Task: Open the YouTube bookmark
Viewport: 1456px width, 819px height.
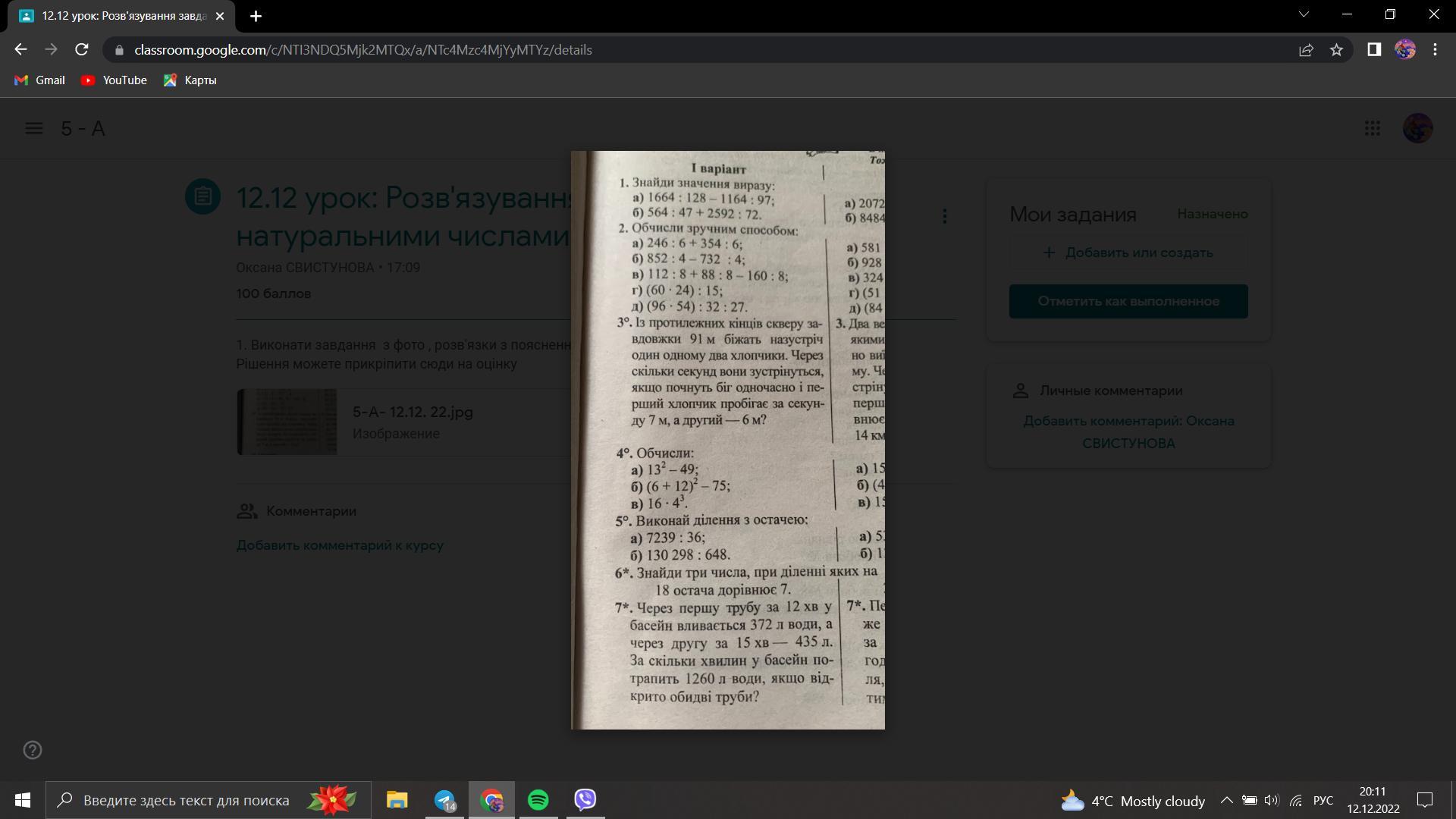Action: pyautogui.click(x=114, y=80)
